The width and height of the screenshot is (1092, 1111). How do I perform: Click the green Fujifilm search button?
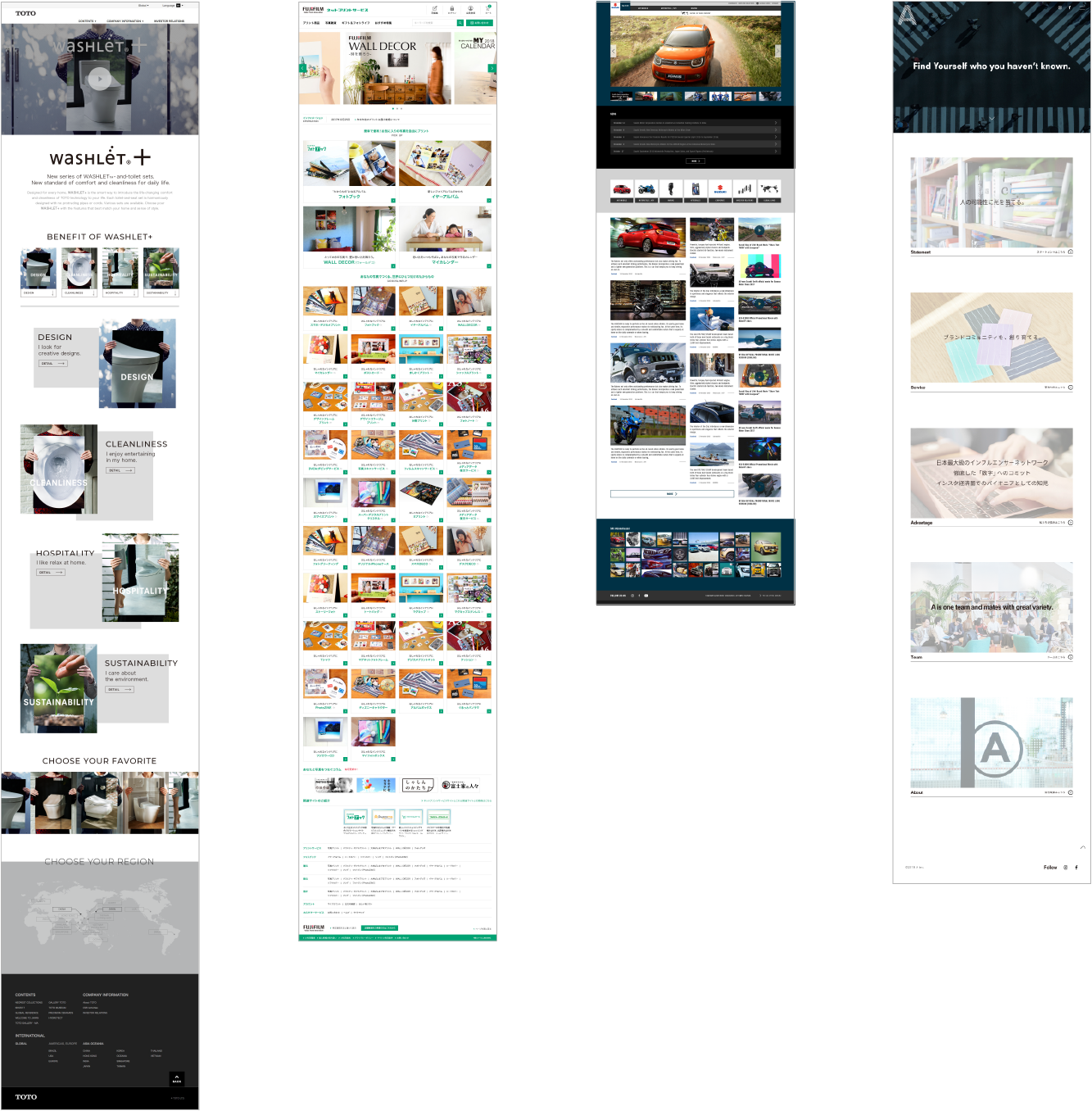(x=460, y=23)
